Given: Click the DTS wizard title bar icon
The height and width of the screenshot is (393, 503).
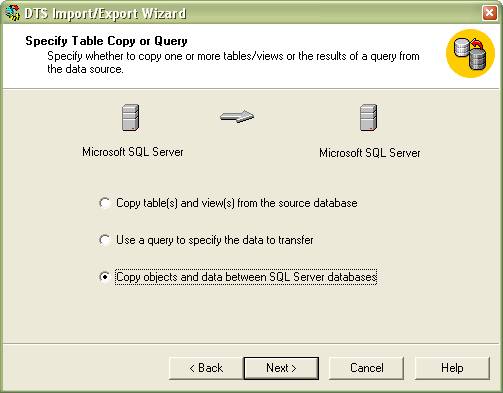Looking at the screenshot, I should (x=13, y=13).
